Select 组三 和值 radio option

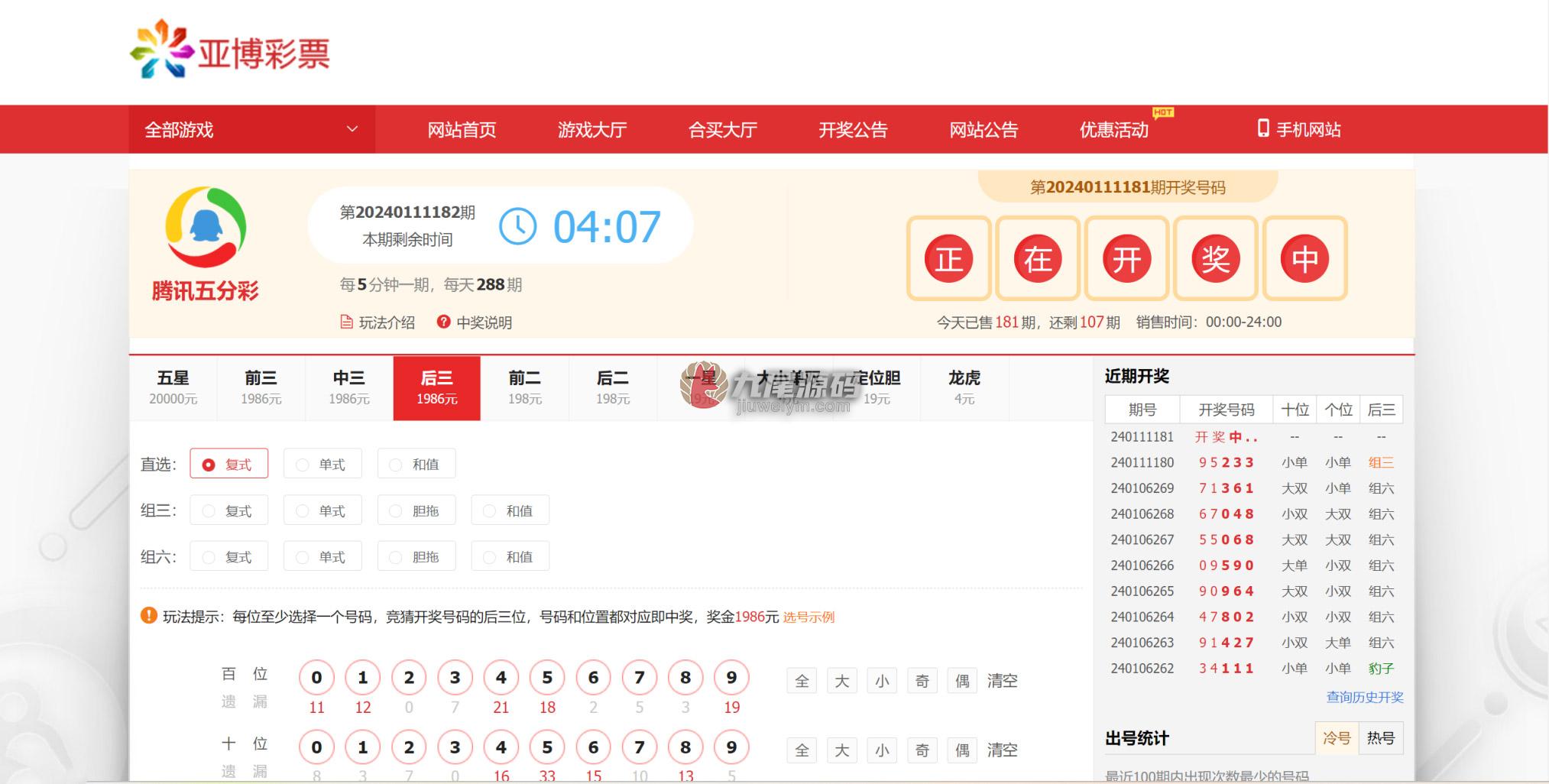(x=510, y=510)
